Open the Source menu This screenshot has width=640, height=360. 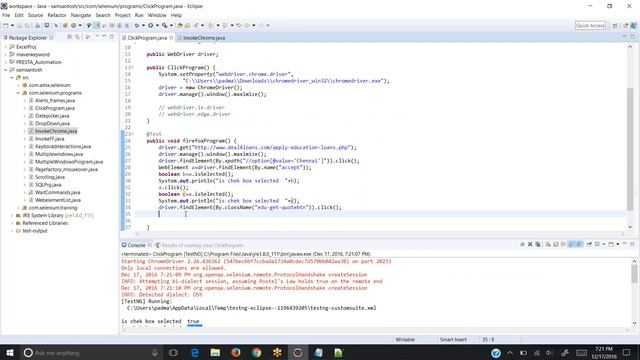pyautogui.click(x=35, y=15)
